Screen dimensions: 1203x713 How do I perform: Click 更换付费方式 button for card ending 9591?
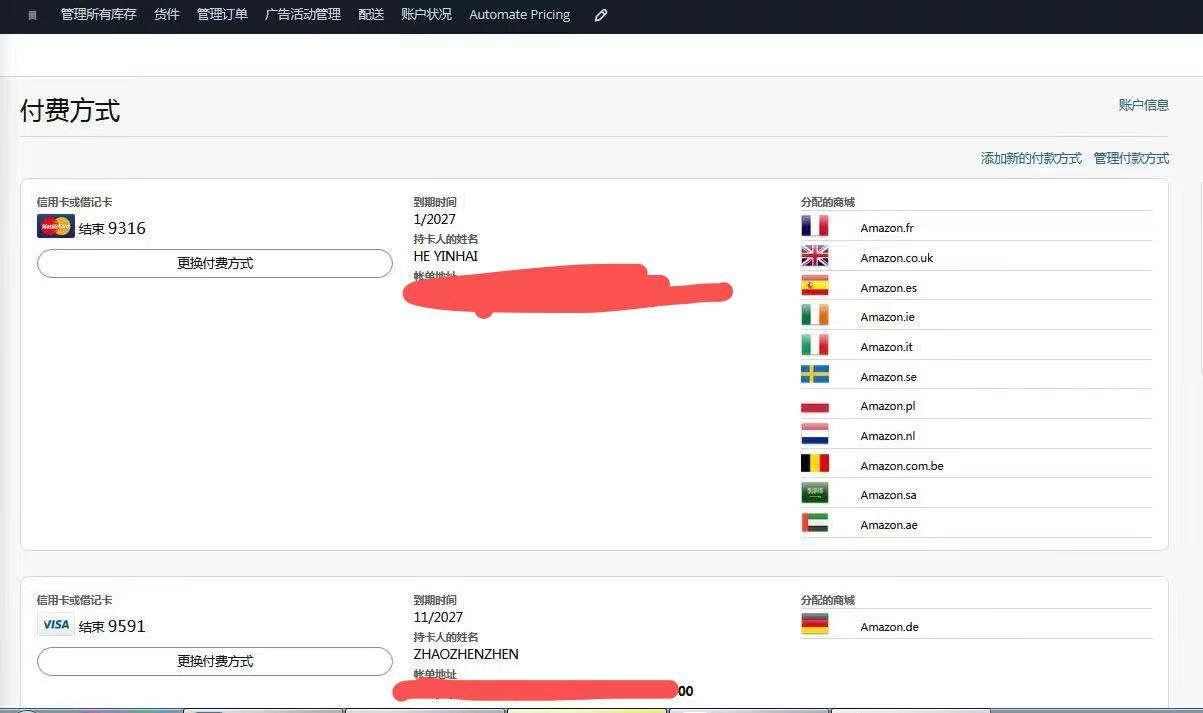tap(215, 661)
